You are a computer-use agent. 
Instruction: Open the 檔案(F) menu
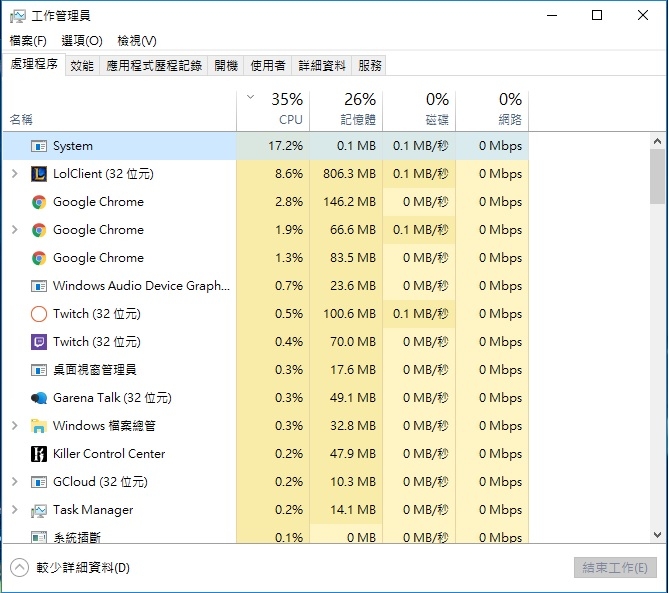pyautogui.click(x=28, y=41)
